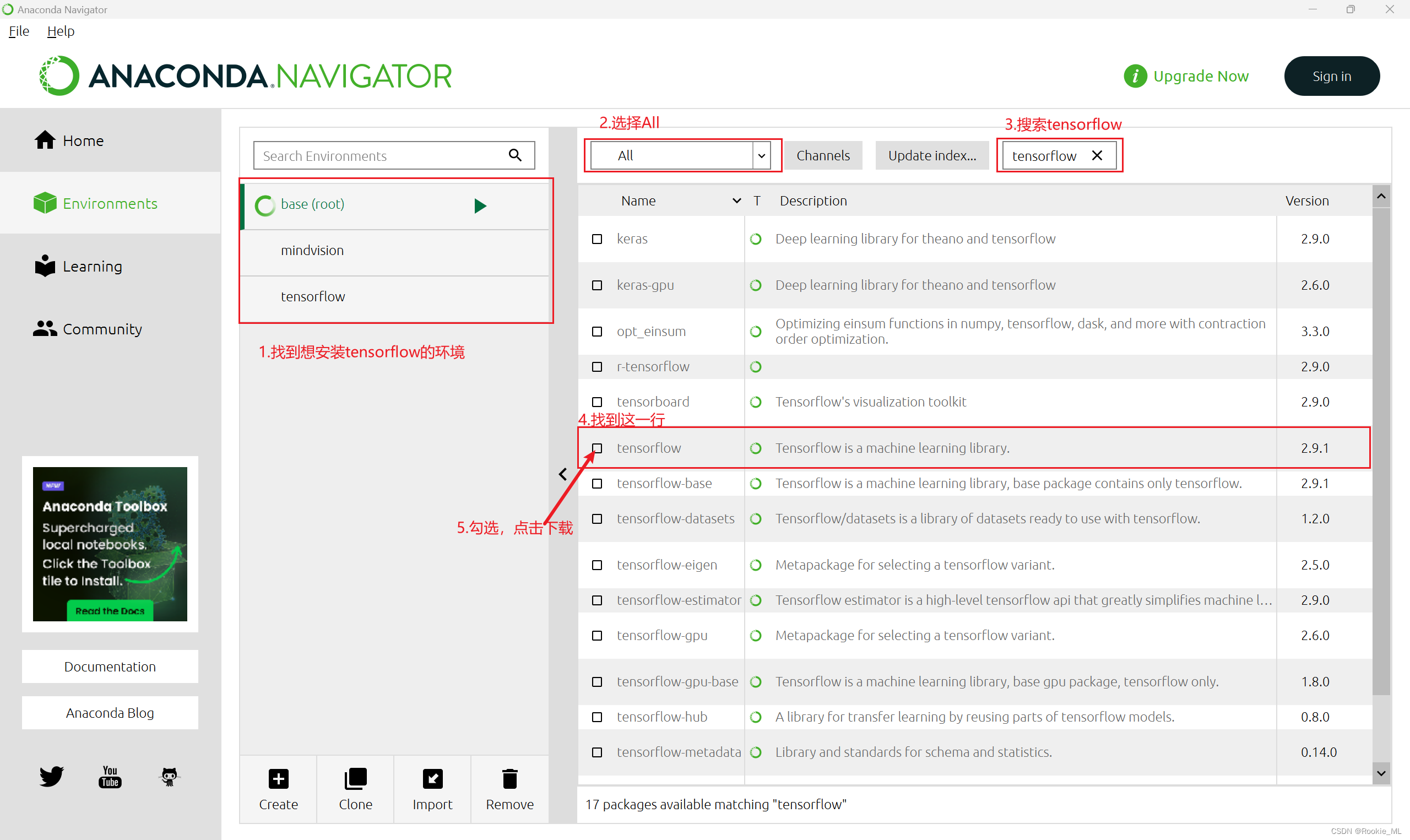Click the Import environment icon
The image size is (1410, 840).
coord(432,779)
